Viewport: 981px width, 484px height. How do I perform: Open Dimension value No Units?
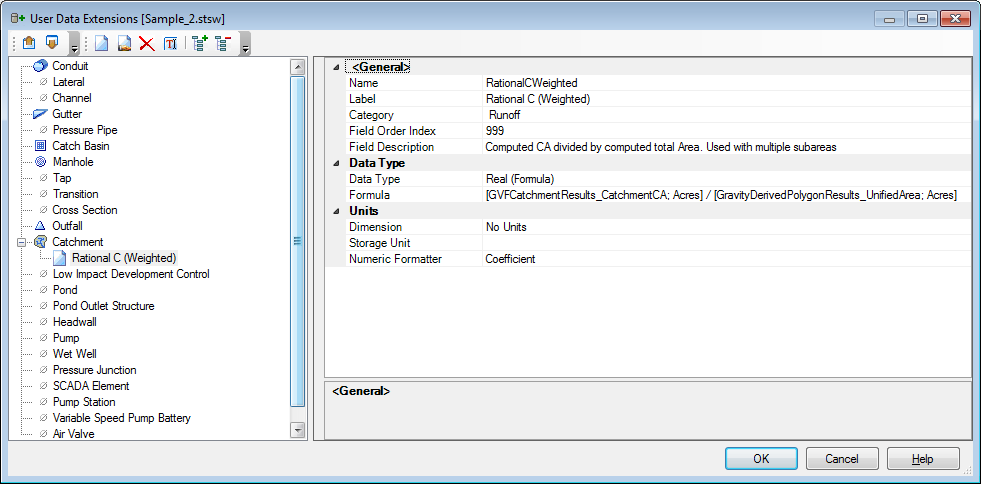(x=726, y=227)
